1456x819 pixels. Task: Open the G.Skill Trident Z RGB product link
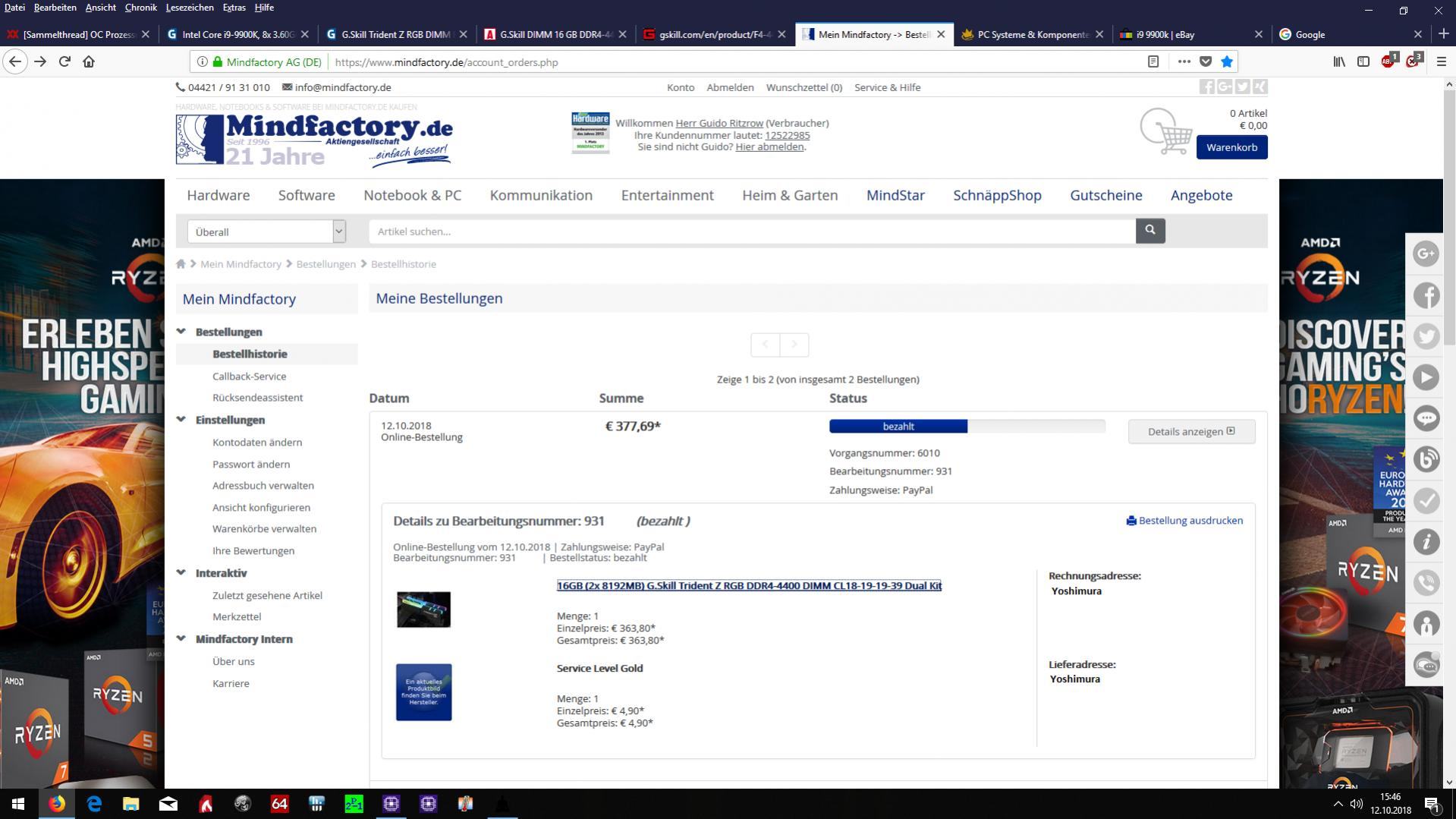pos(749,585)
